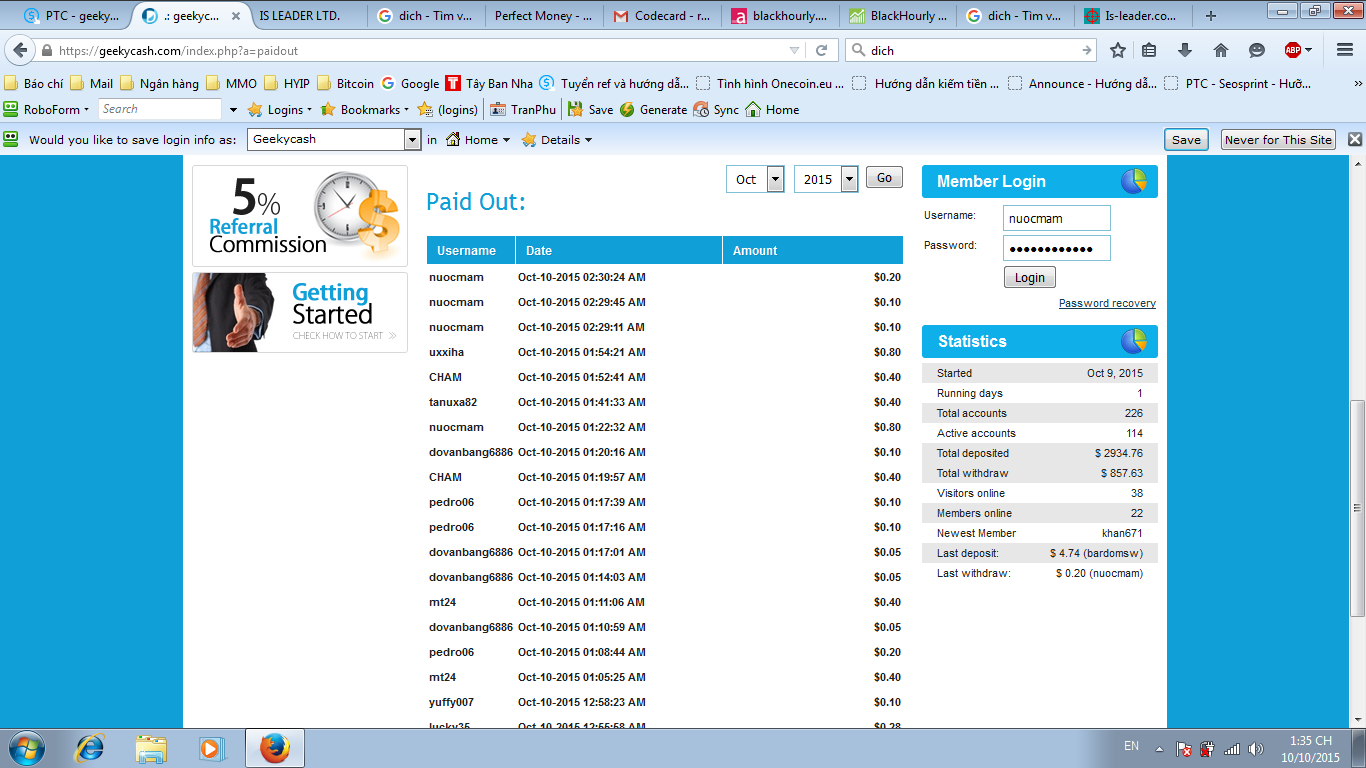Click the Username column header
Image resolution: width=1366 pixels, height=768 pixels.
click(x=471, y=251)
